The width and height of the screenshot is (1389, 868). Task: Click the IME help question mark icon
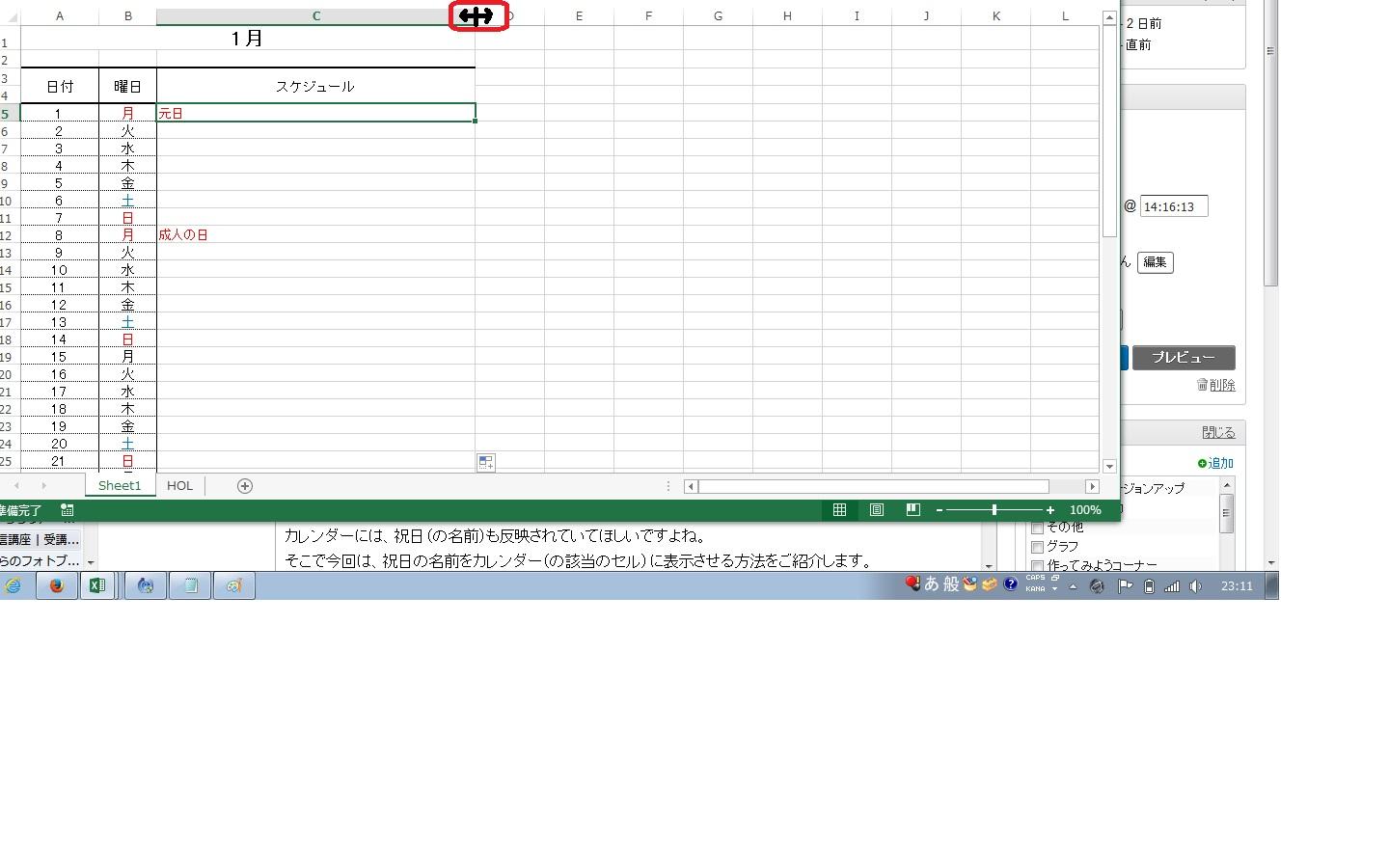[1010, 583]
